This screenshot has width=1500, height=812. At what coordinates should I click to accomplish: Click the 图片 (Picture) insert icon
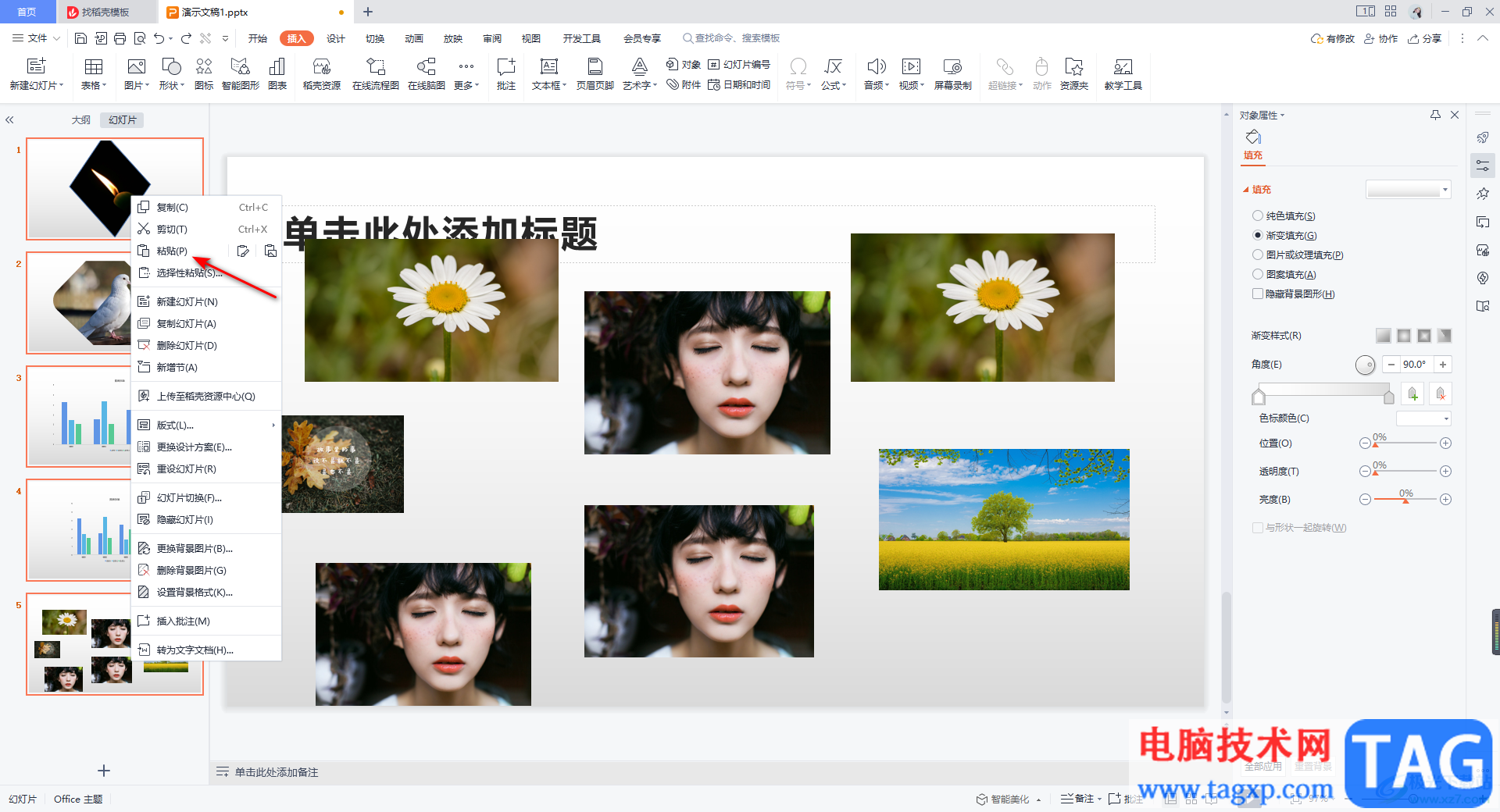click(136, 73)
